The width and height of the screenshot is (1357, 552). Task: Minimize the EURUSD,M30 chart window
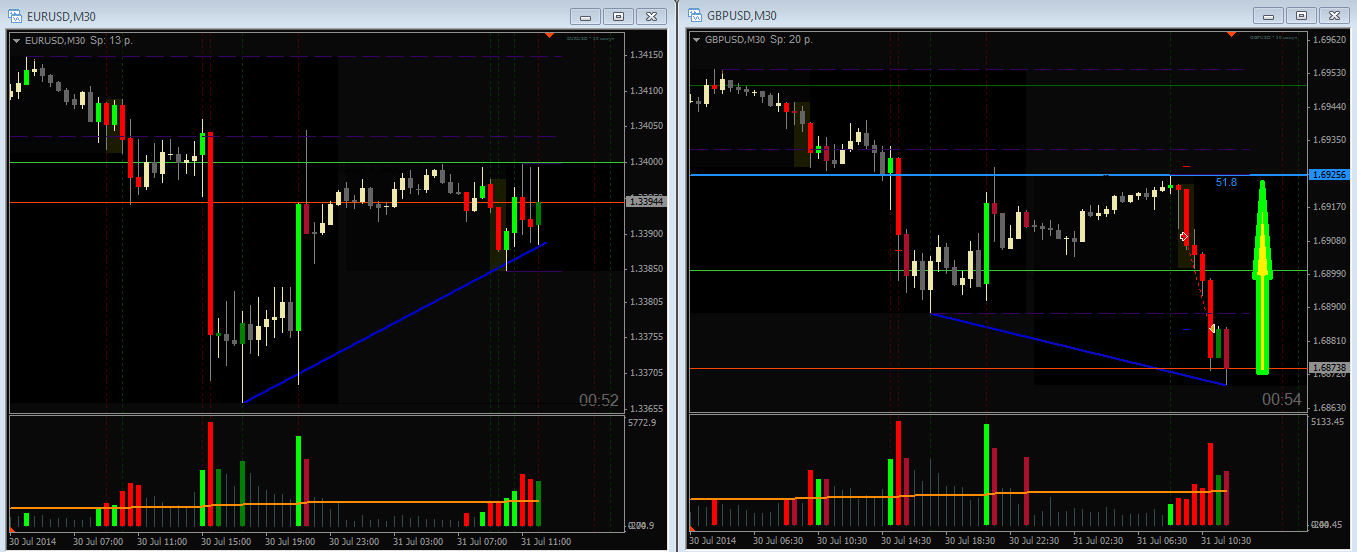[x=585, y=16]
